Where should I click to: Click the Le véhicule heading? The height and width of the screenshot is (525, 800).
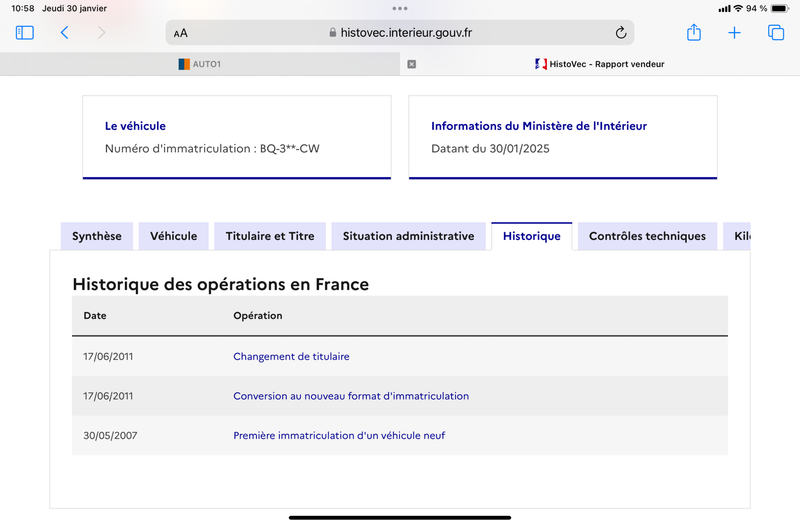tap(135, 126)
